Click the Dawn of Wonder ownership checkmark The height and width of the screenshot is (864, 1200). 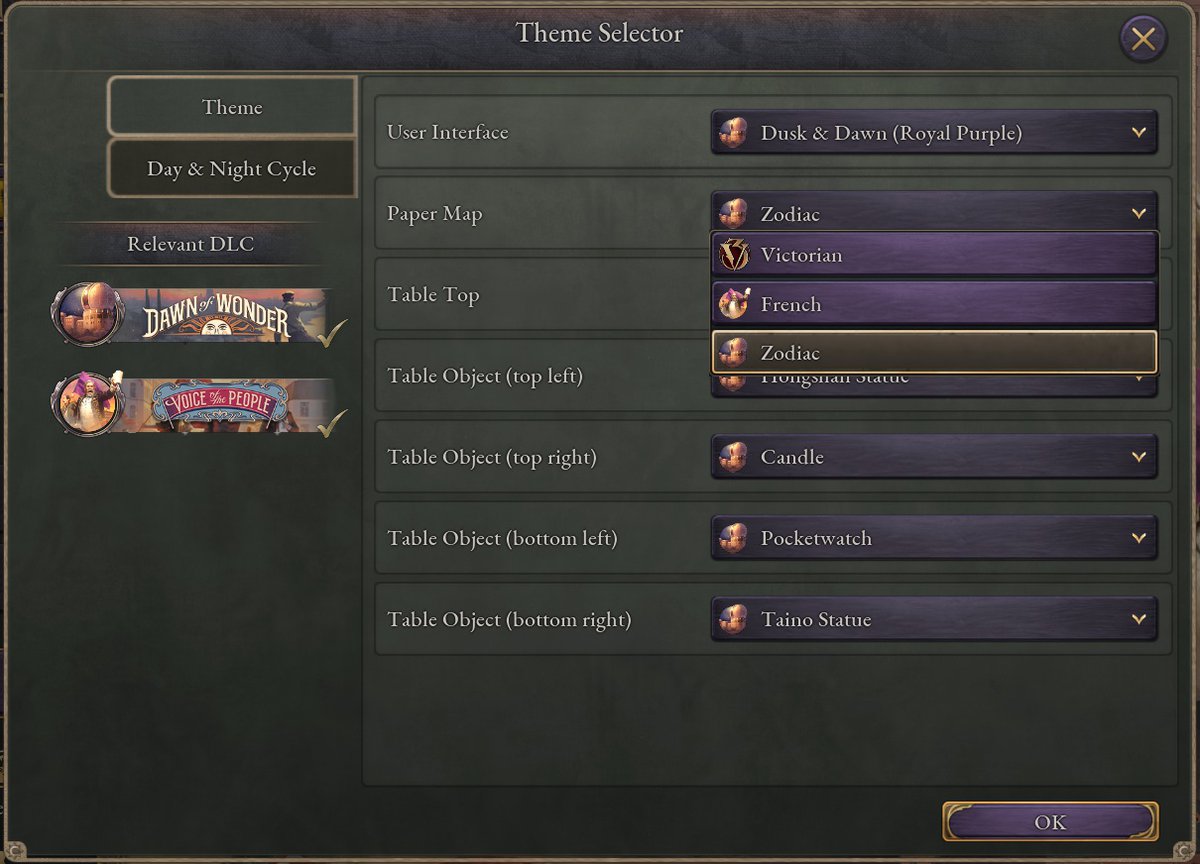[x=332, y=333]
